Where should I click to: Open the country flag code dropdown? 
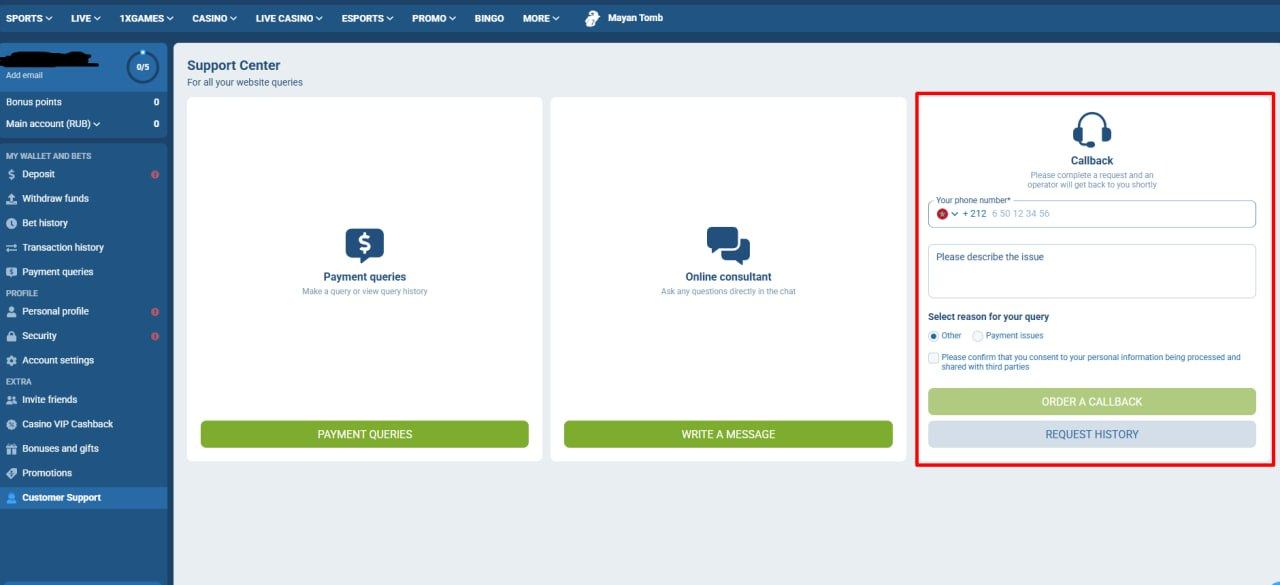click(x=947, y=213)
